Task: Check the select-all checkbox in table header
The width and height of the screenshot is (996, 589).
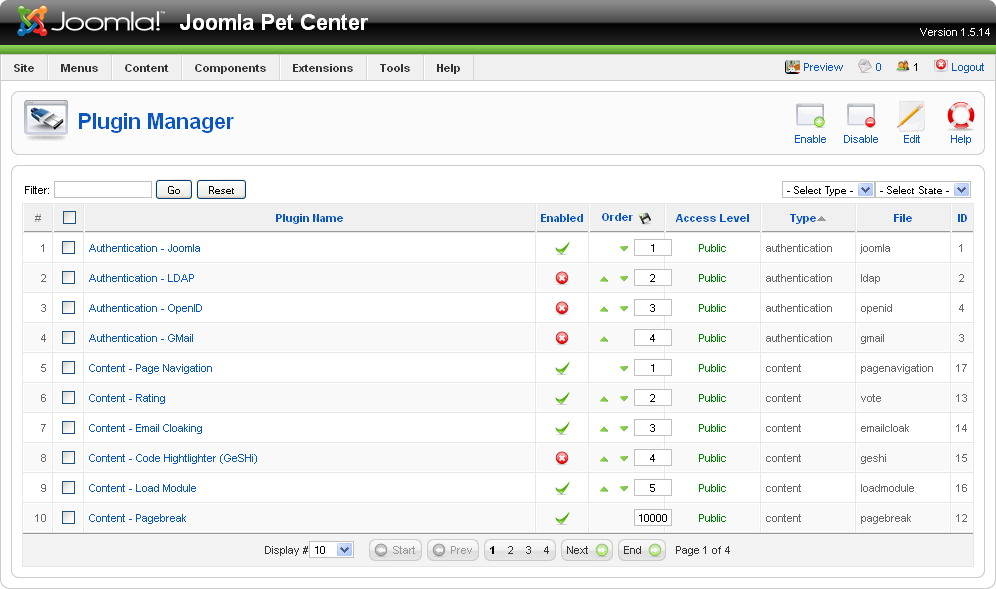Action: [x=69, y=218]
